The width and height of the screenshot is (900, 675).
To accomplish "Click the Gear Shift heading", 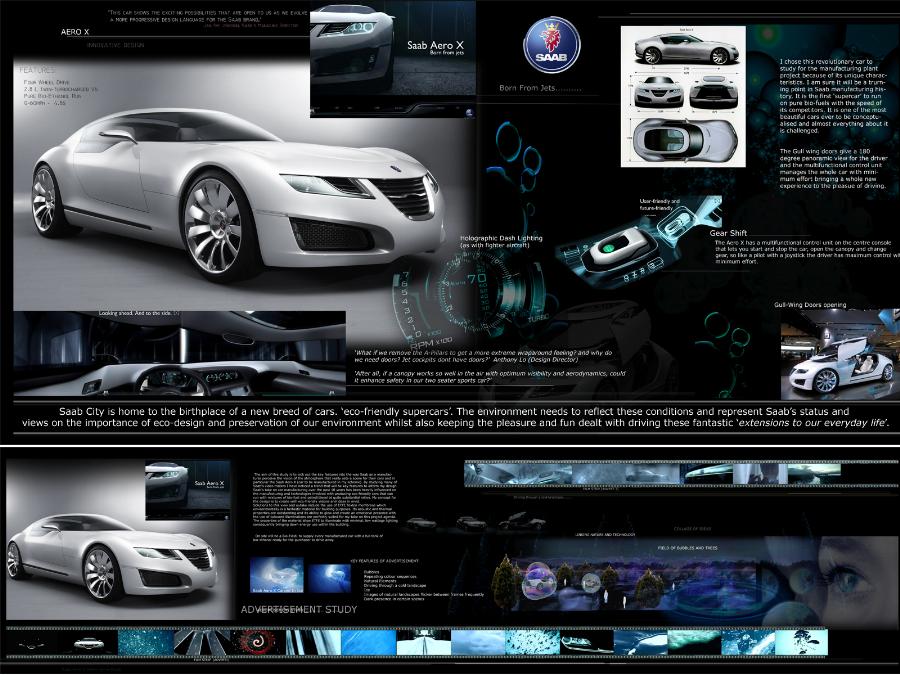I will tap(732, 232).
